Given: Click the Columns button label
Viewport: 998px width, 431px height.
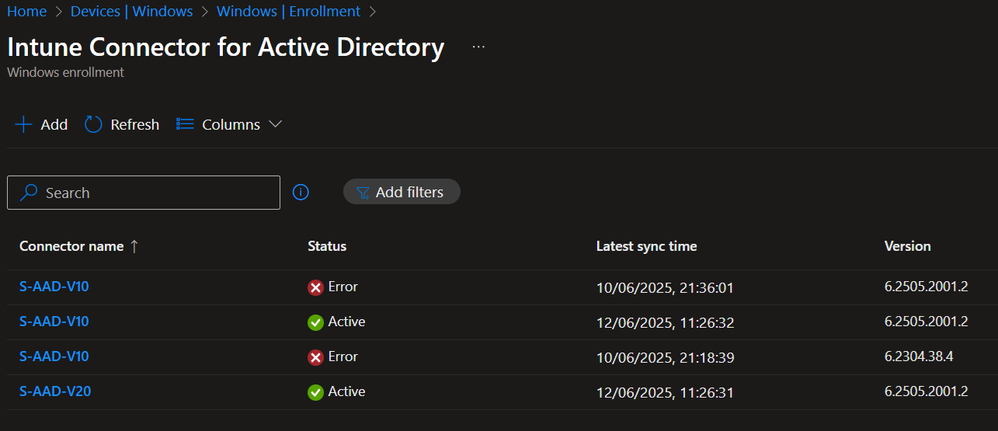Looking at the screenshot, I should tap(231, 125).
